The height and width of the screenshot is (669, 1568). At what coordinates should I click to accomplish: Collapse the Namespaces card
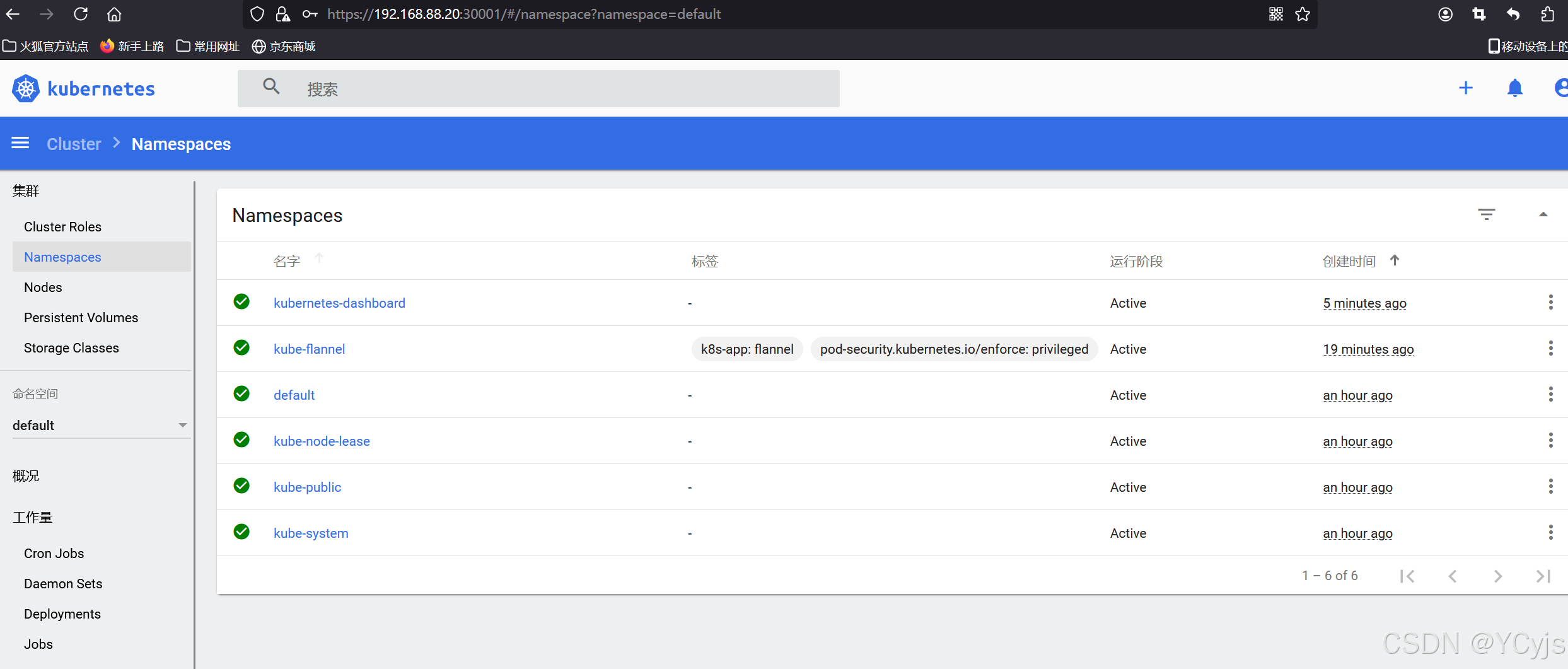pos(1543,214)
